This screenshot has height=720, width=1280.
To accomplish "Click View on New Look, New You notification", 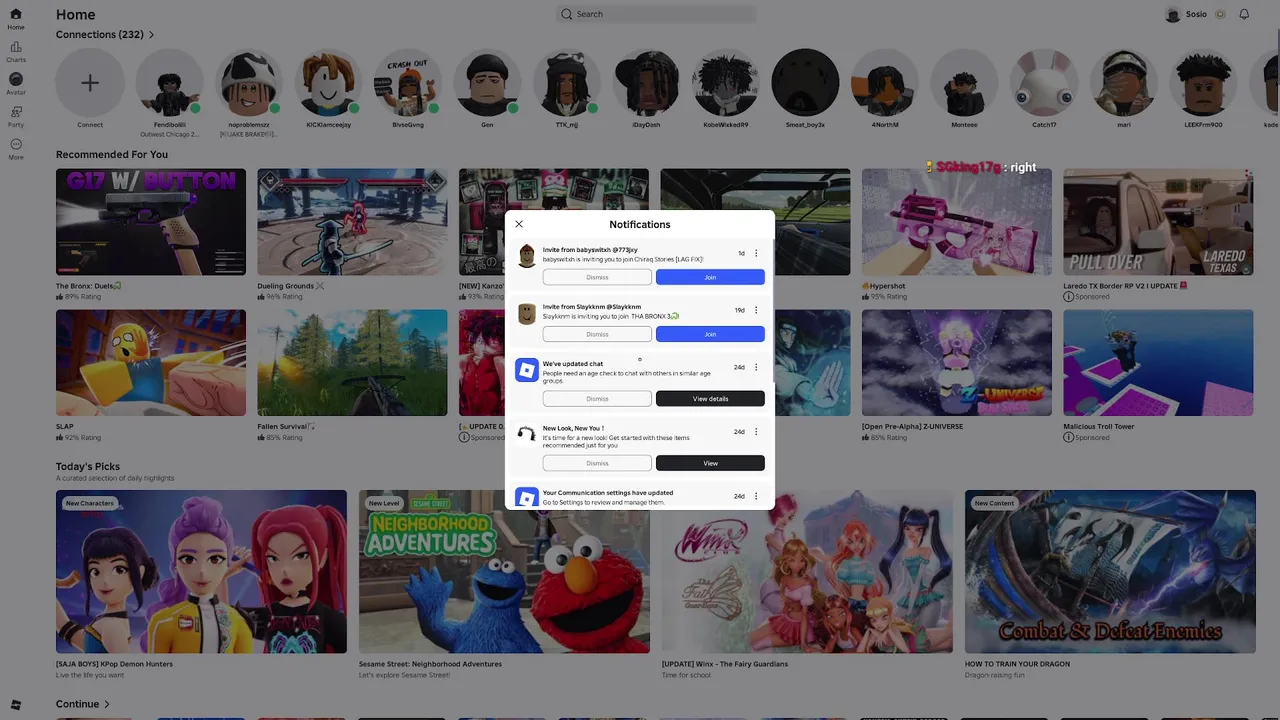I will coord(710,463).
